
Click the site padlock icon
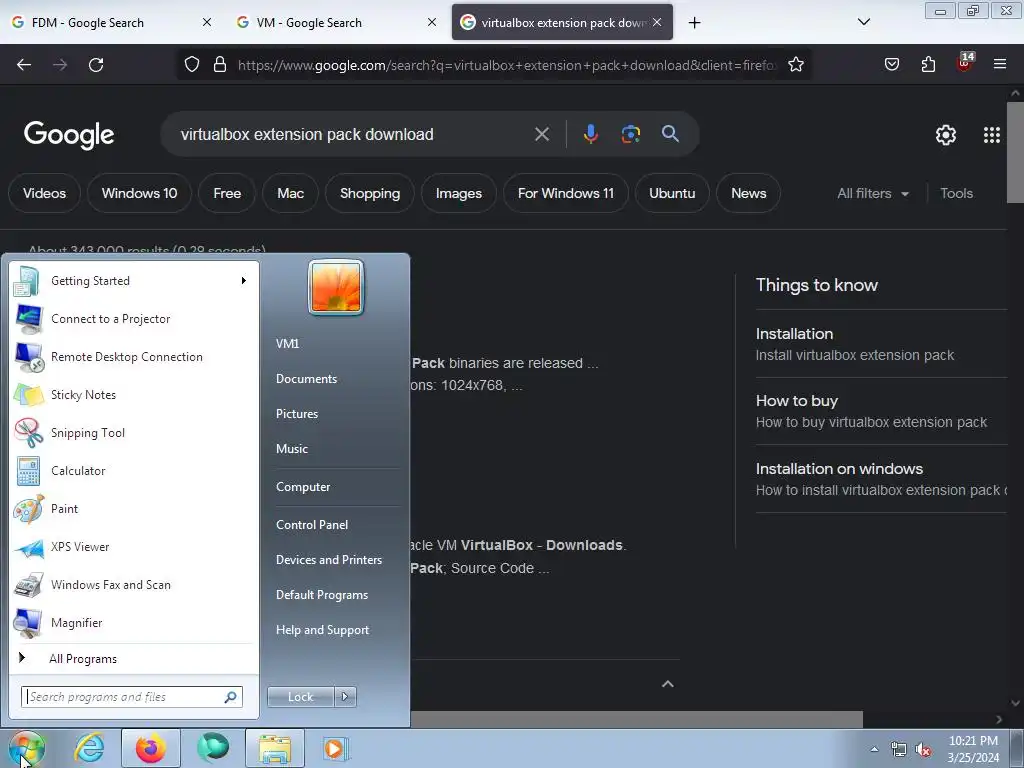click(x=220, y=65)
